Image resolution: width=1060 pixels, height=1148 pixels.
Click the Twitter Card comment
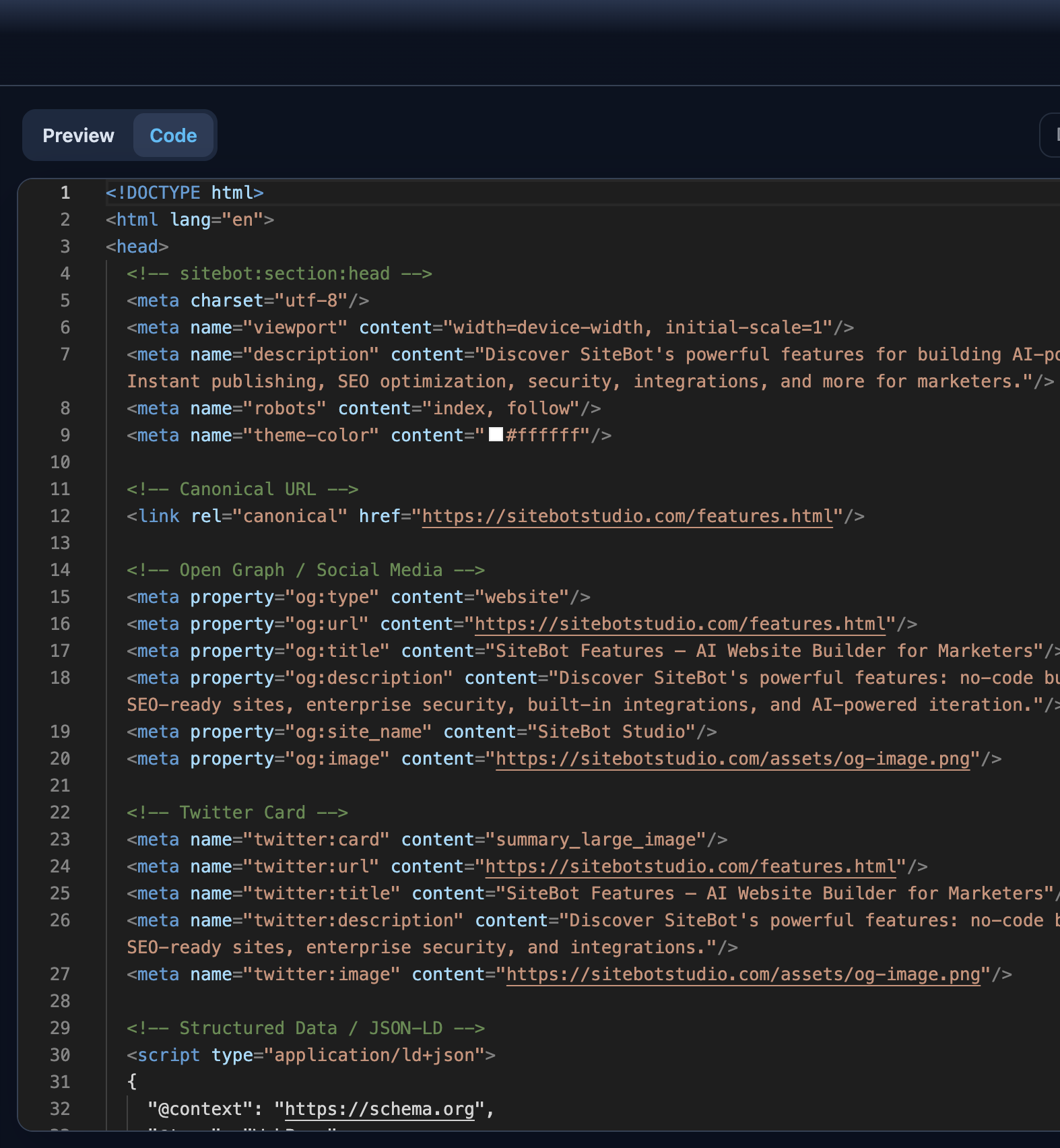[237, 812]
